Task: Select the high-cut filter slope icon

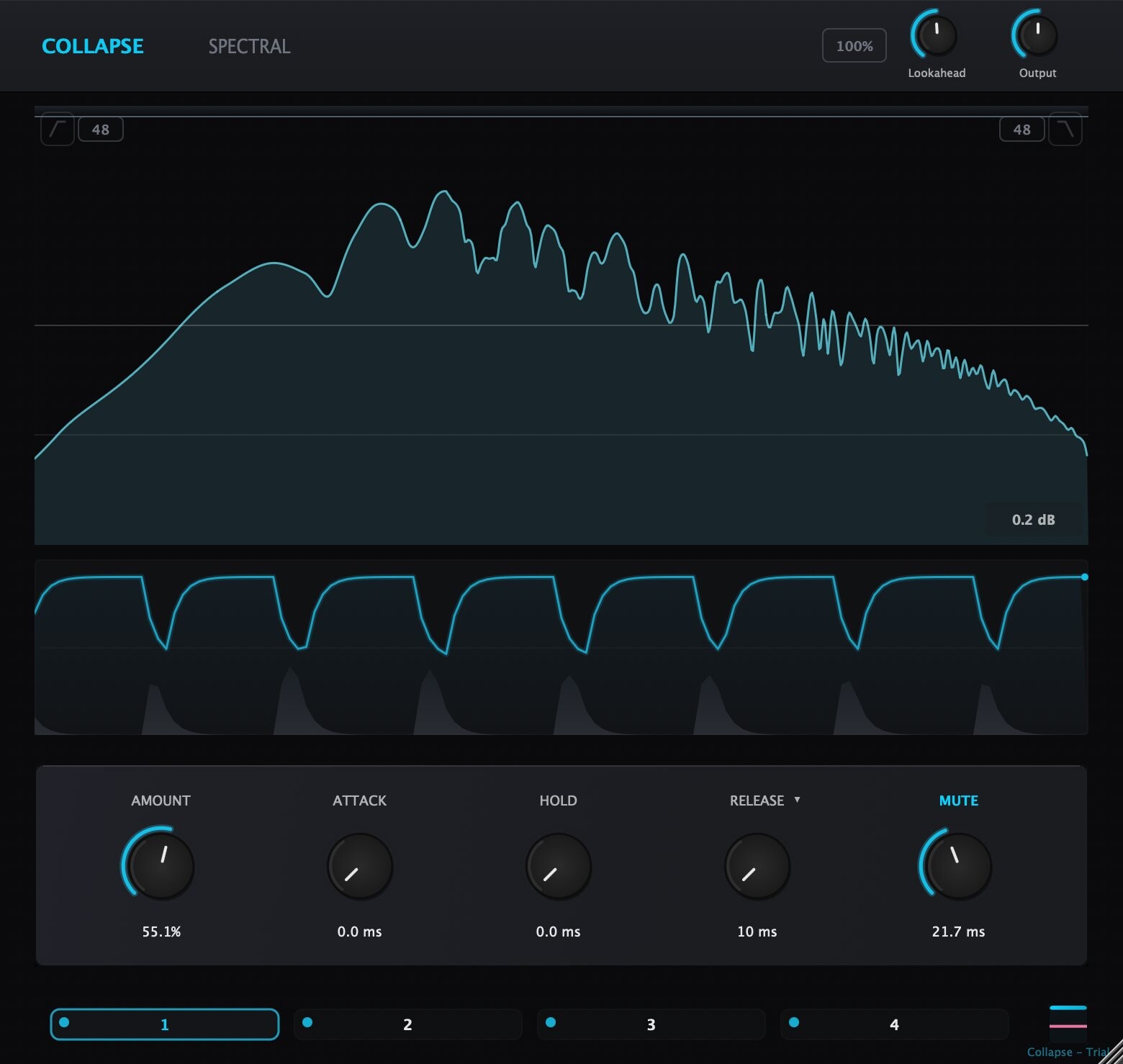Action: click(1066, 130)
